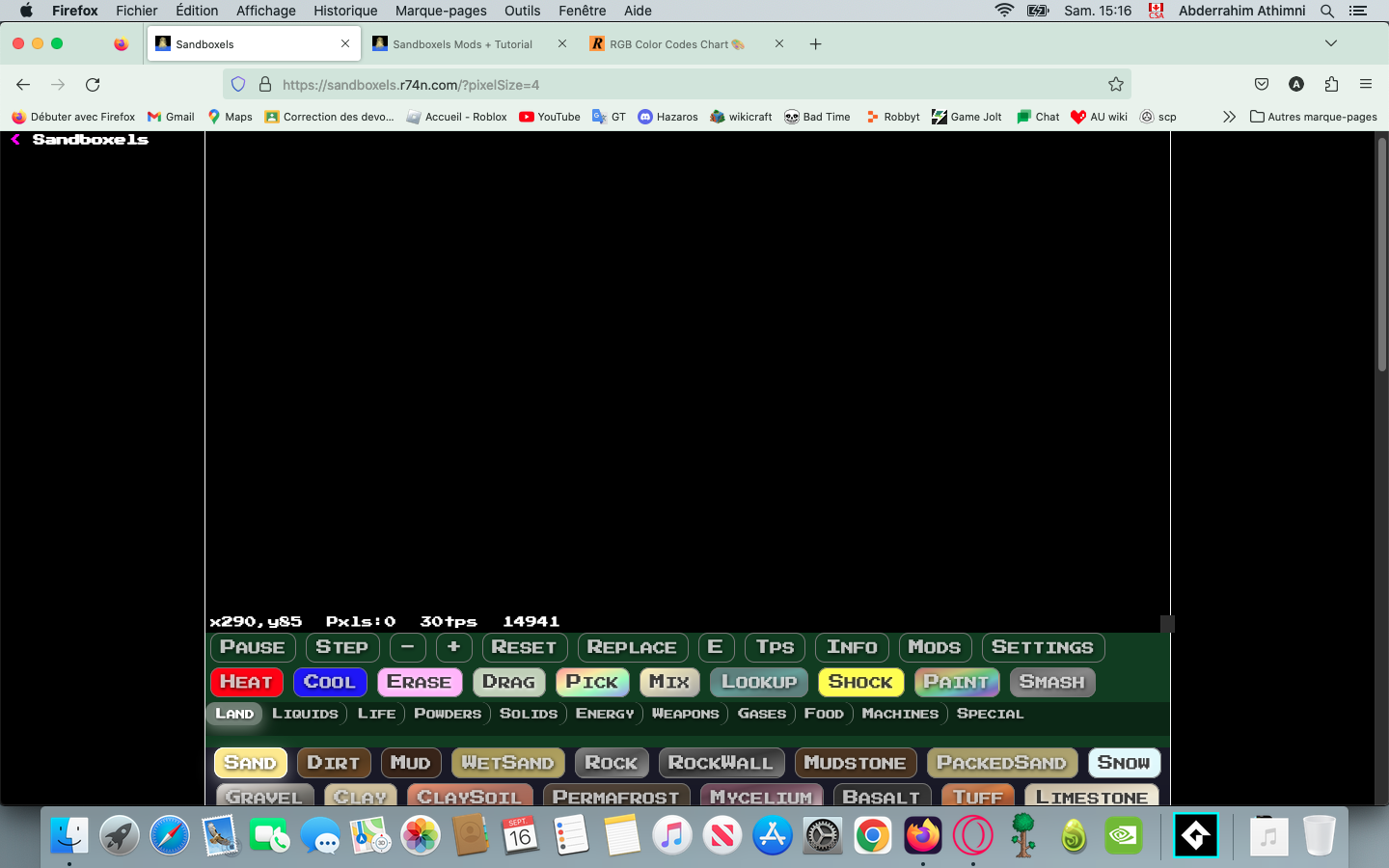Activate the Heat tool
The width and height of the screenshot is (1389, 868).
(x=246, y=682)
